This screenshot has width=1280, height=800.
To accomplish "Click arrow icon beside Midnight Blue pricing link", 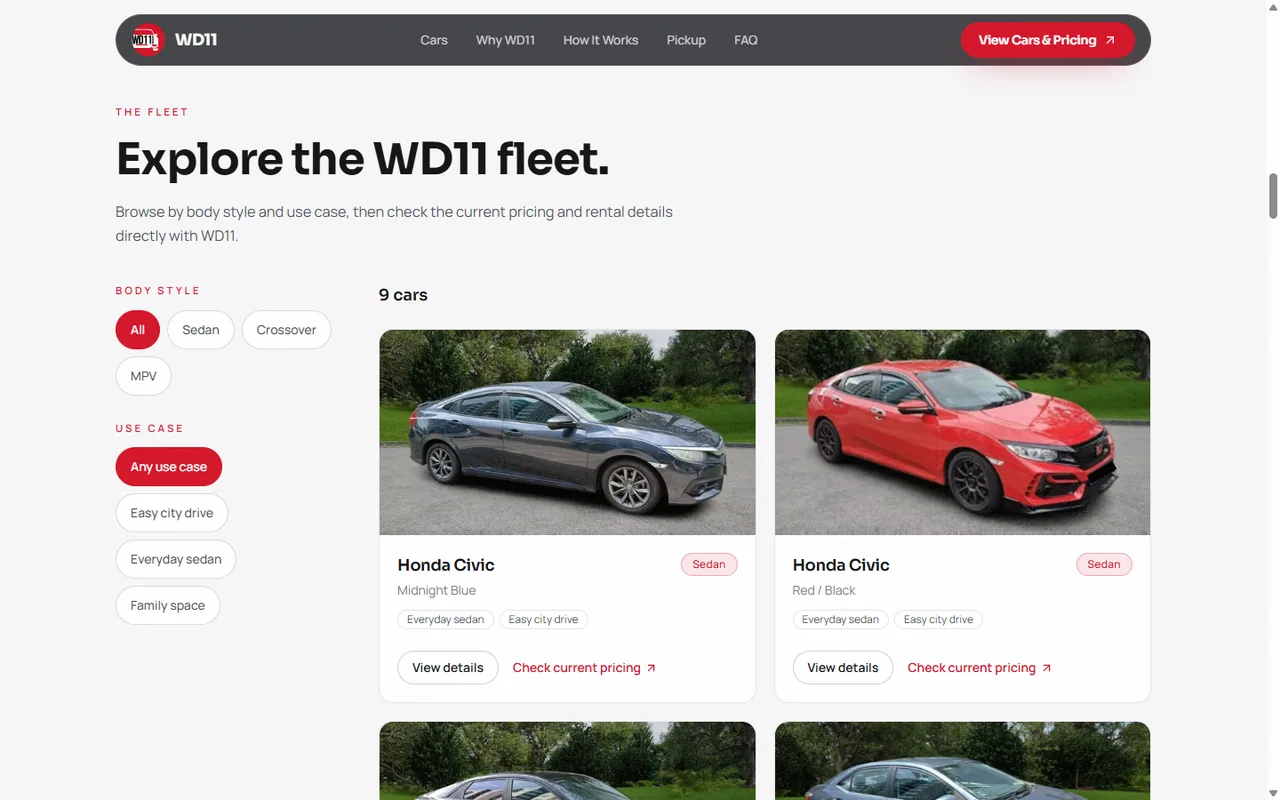I will pos(651,668).
